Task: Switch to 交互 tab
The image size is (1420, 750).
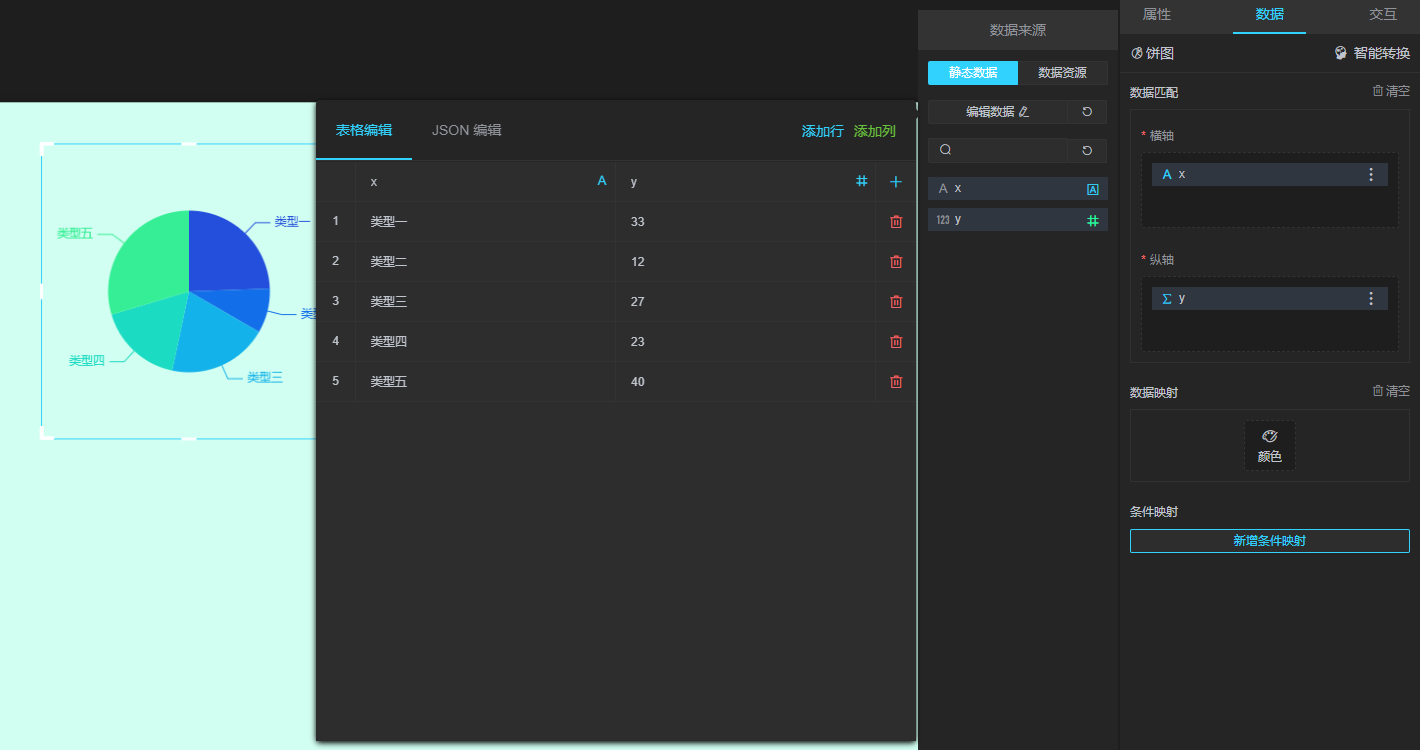Action: point(1383,15)
